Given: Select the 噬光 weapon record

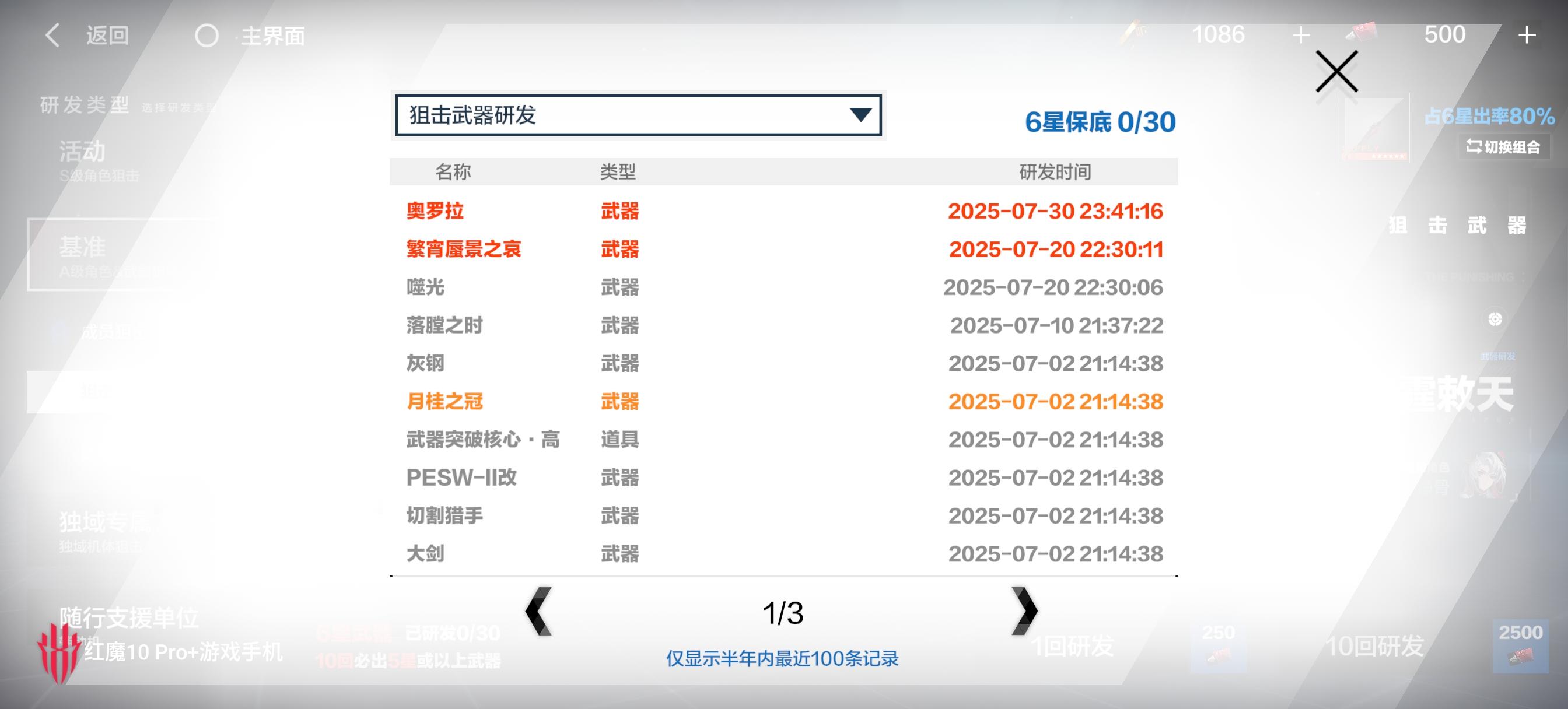Looking at the screenshot, I should 784,287.
